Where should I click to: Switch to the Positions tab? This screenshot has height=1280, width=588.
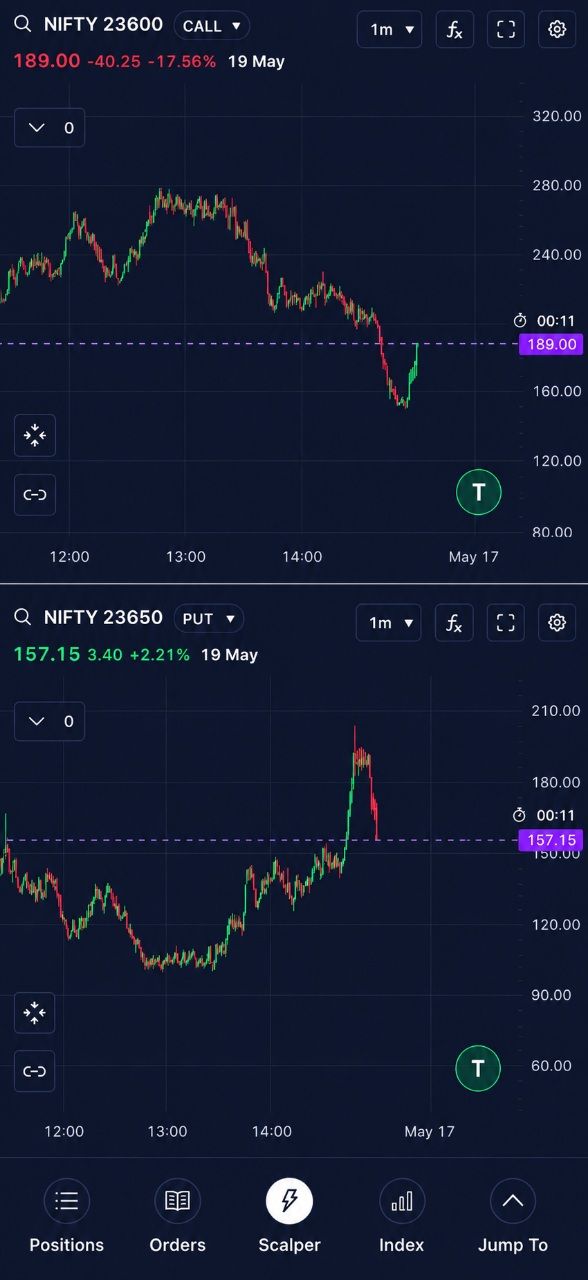tap(67, 1216)
